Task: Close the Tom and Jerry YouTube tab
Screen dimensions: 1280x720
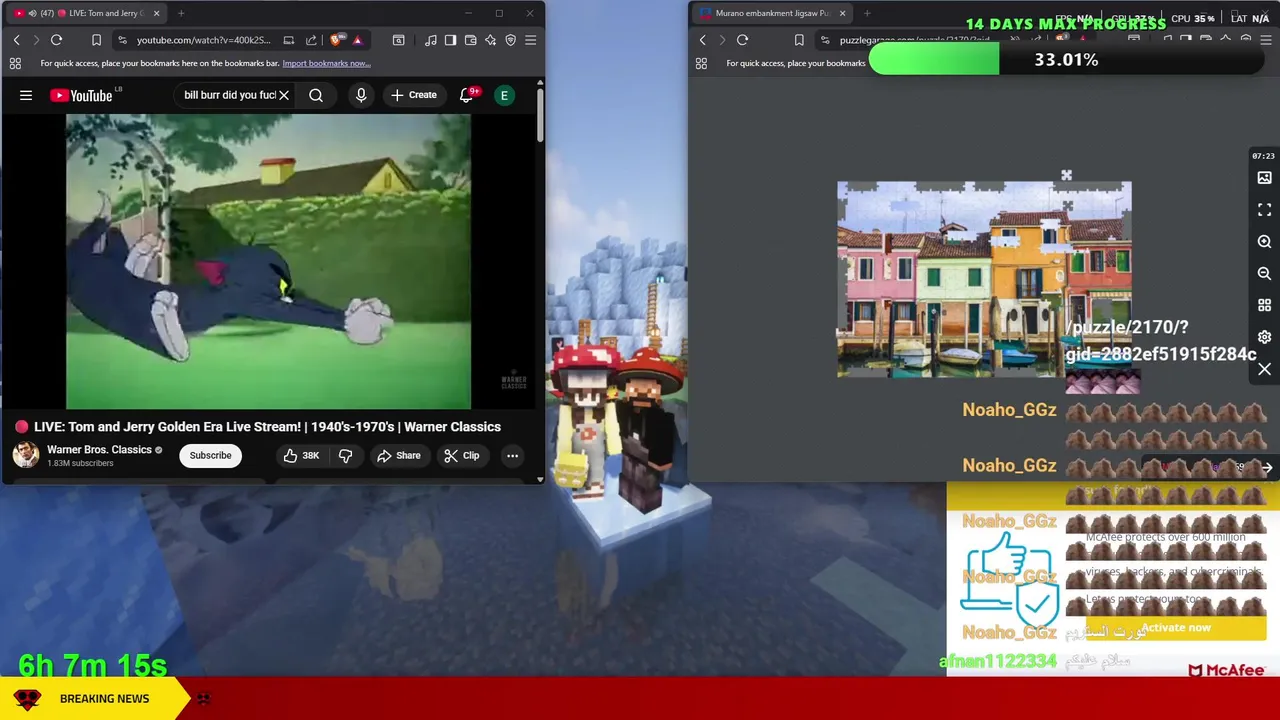Action: click(156, 13)
